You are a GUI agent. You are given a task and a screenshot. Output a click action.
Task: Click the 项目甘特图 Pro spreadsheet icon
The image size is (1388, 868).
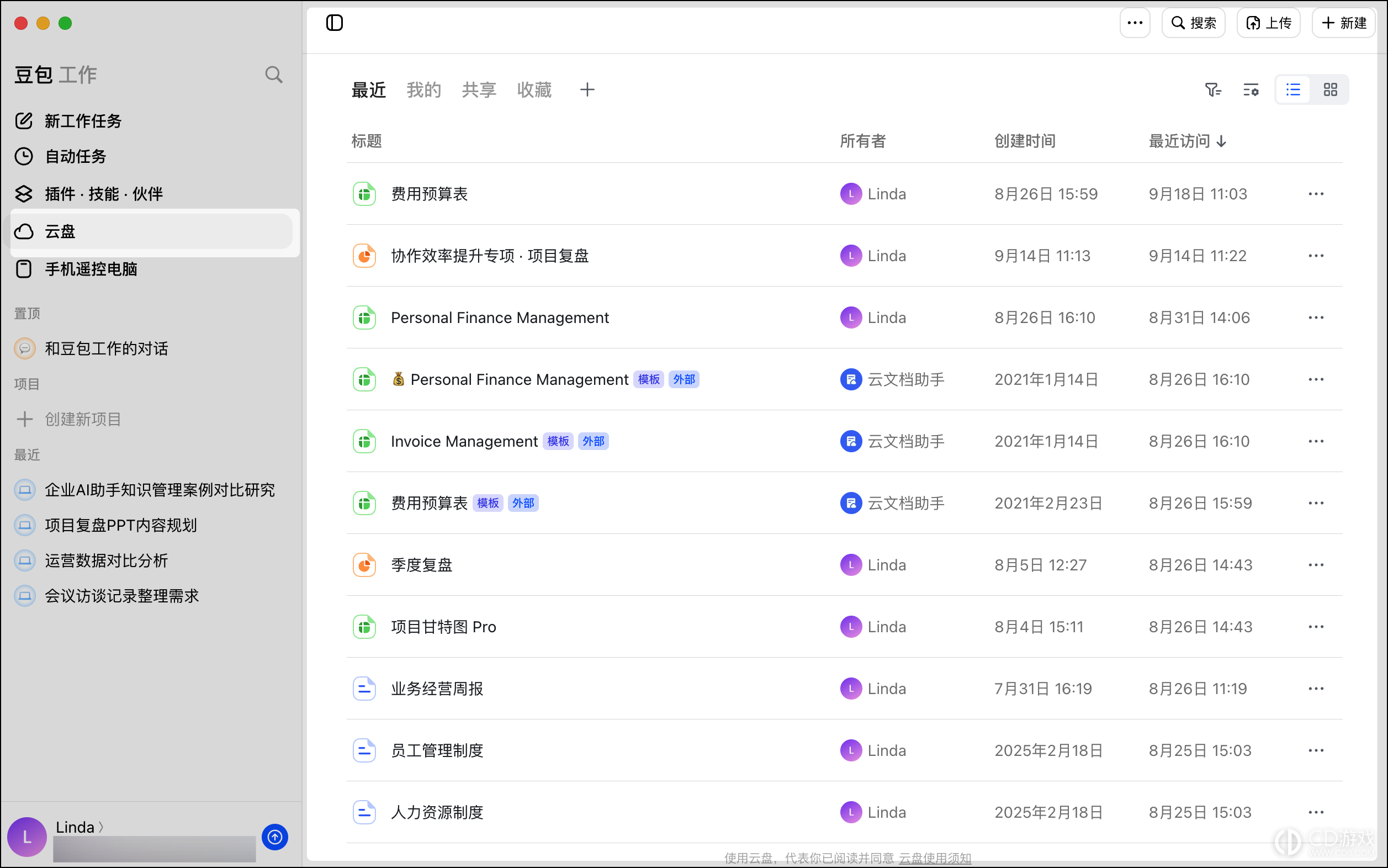[x=364, y=627]
